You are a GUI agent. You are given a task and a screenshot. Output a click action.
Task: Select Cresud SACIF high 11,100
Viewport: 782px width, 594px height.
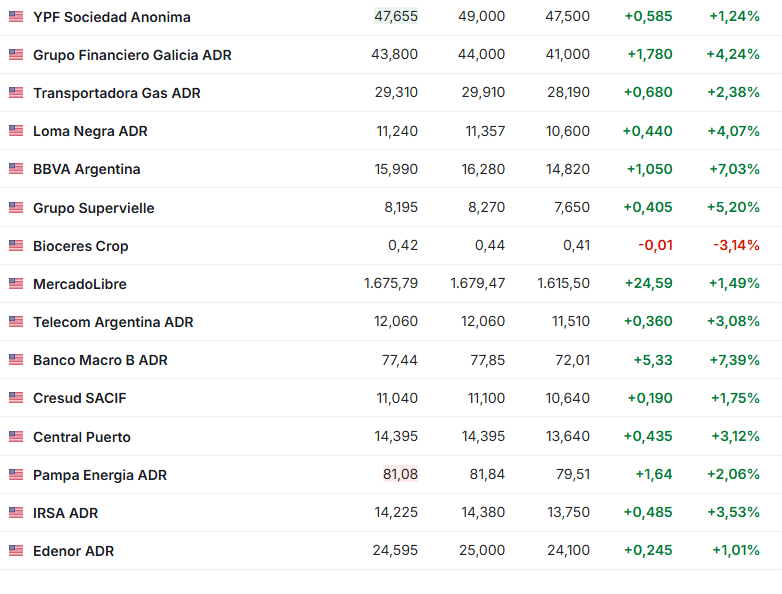point(486,398)
